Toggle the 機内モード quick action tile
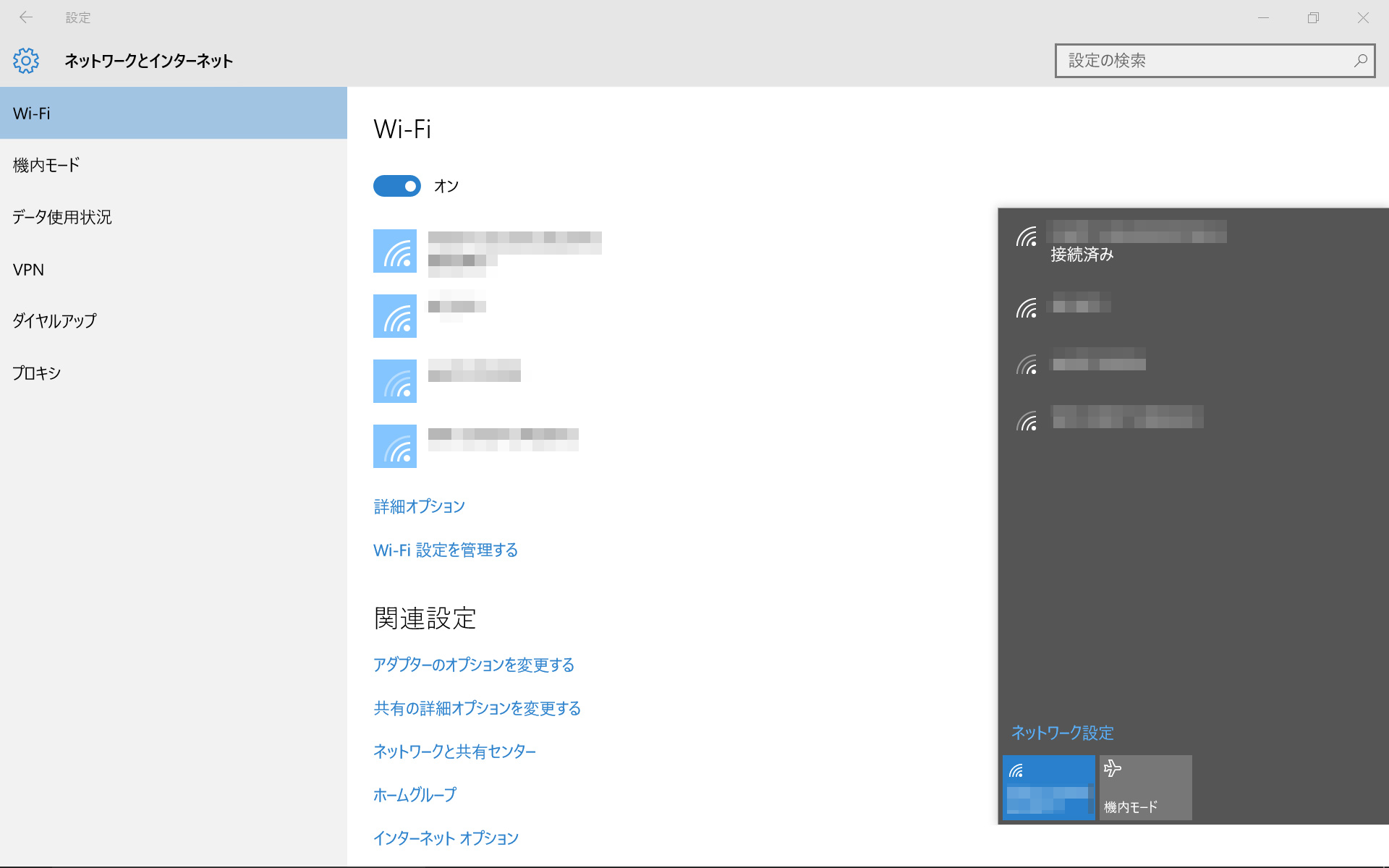The height and width of the screenshot is (868, 1389). pos(1145,787)
